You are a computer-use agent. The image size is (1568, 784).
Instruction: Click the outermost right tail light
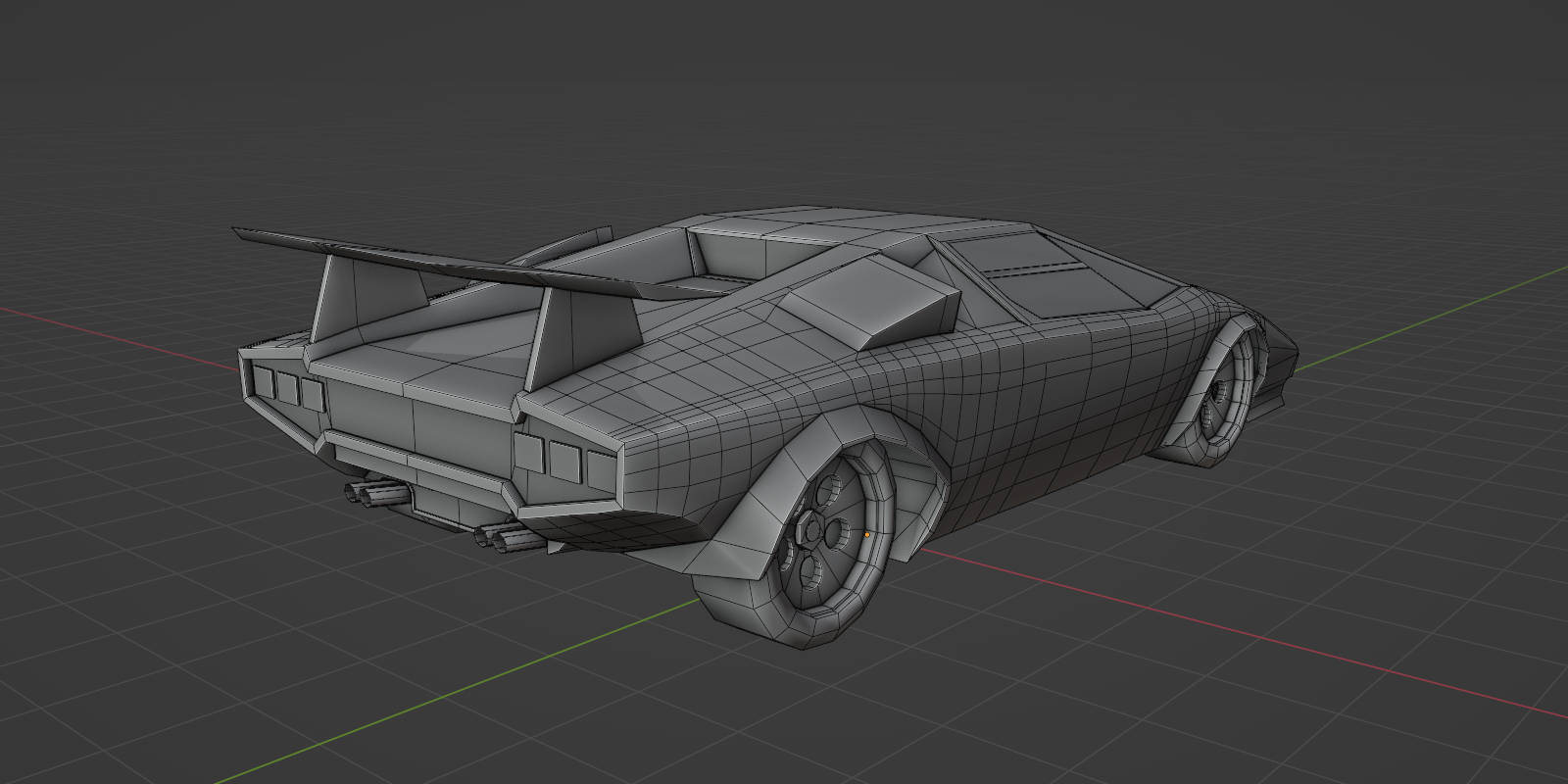click(596, 463)
